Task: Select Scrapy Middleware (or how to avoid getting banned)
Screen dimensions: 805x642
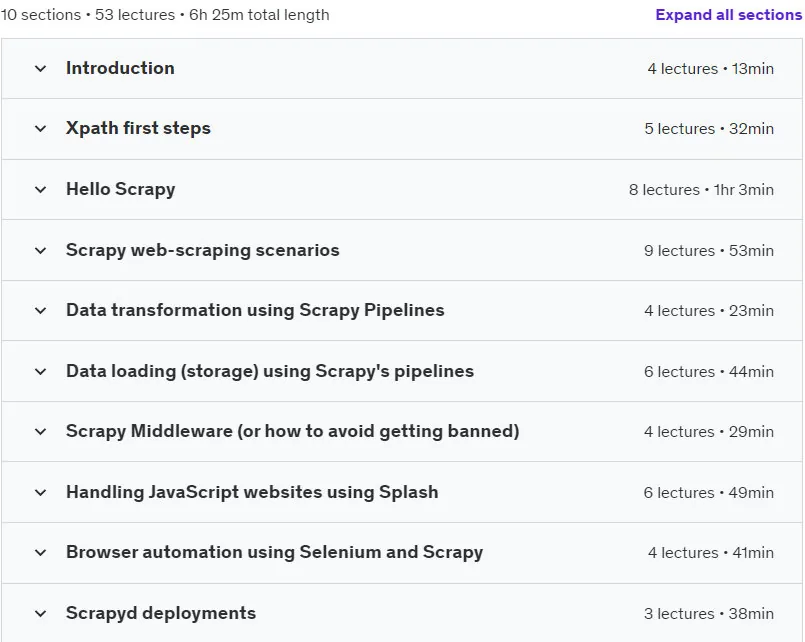Action: 293,431
